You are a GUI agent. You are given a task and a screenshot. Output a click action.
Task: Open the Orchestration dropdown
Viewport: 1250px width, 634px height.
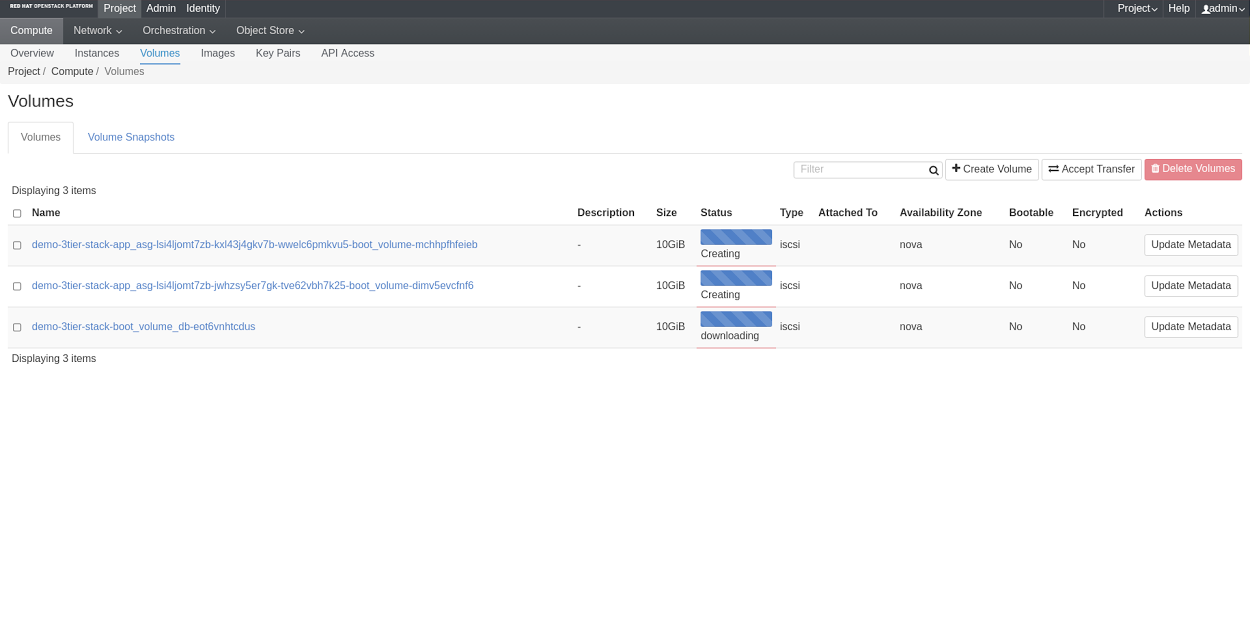point(179,31)
